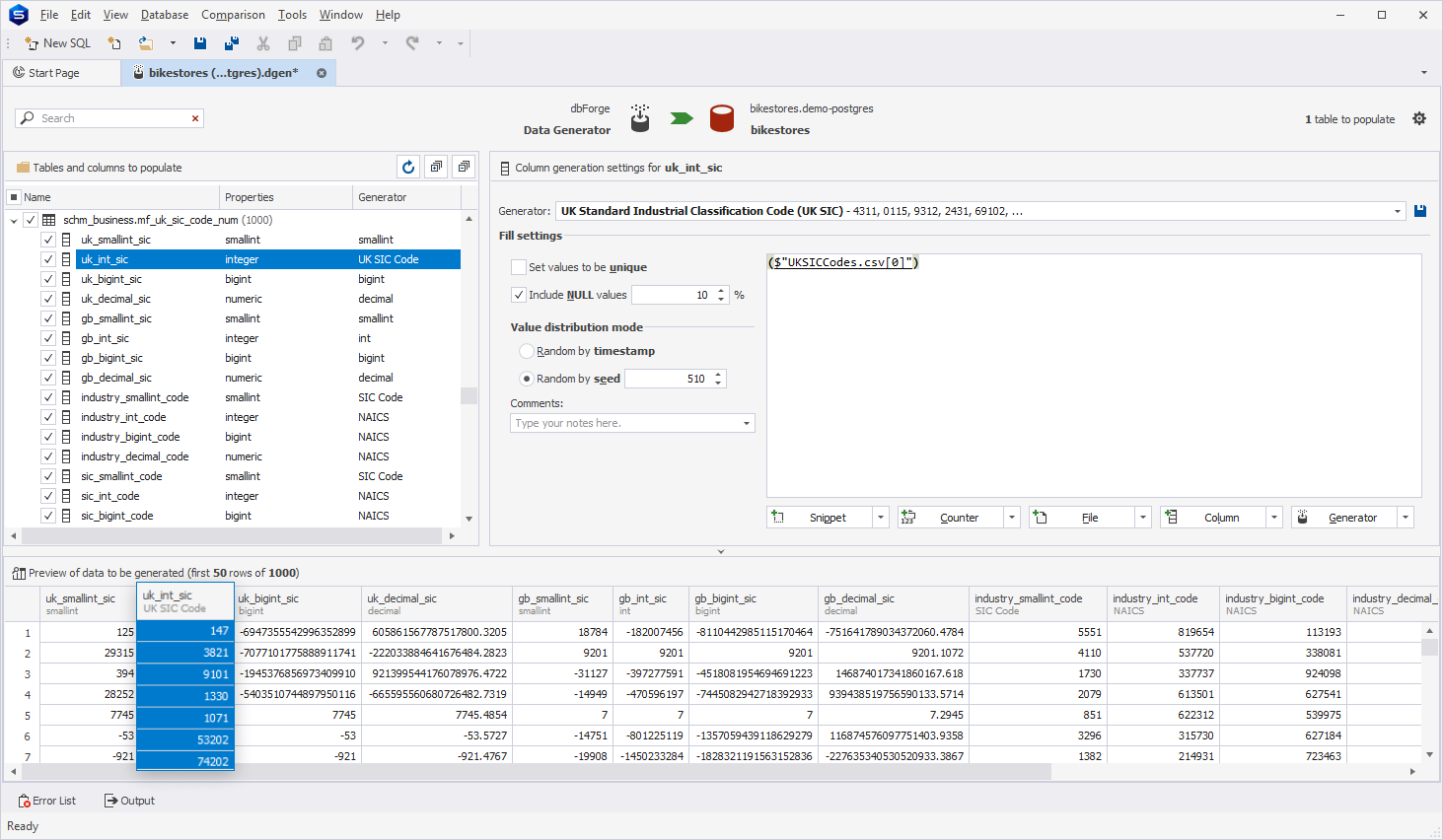Toggle the select-all checkbox in Name header
1443x840 pixels.
click(14, 197)
